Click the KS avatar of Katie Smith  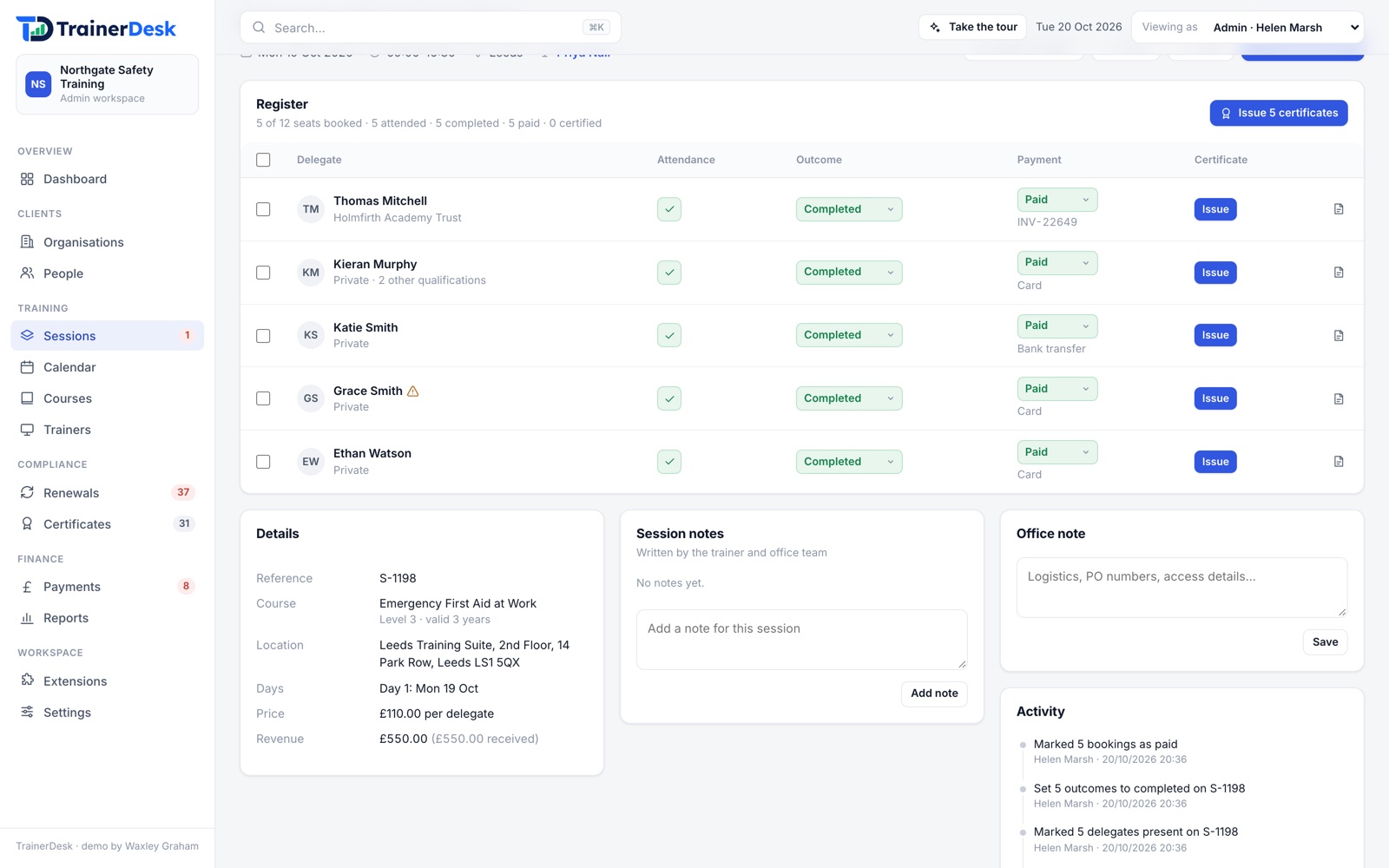(x=311, y=335)
